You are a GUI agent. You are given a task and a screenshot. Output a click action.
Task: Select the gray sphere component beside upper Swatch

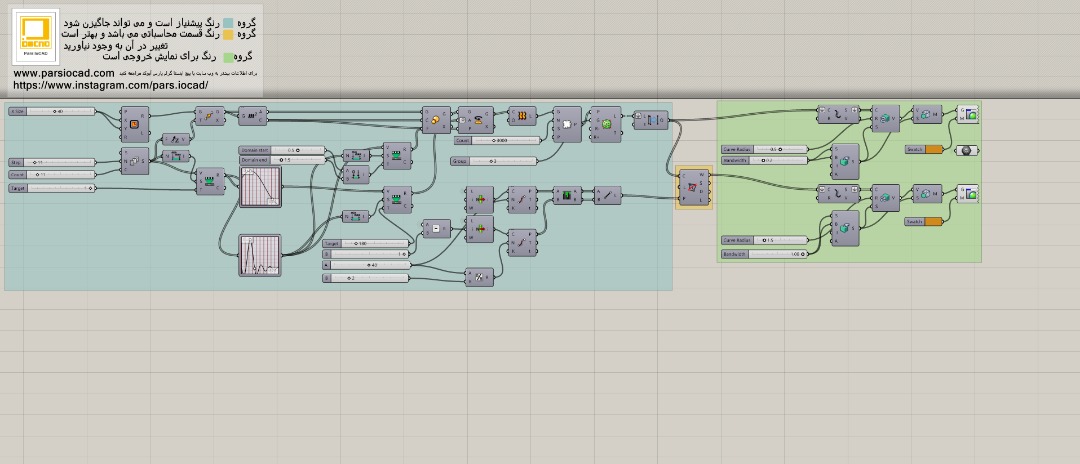(968, 150)
